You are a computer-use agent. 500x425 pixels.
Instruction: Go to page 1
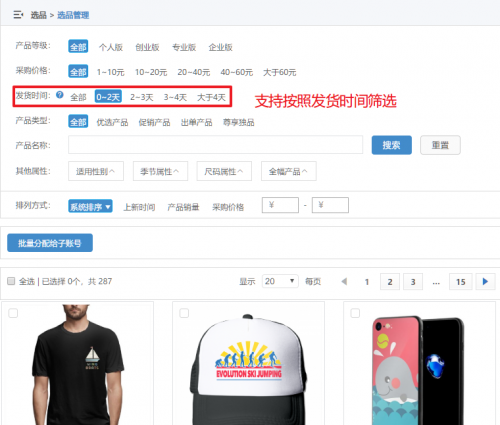click(x=367, y=282)
